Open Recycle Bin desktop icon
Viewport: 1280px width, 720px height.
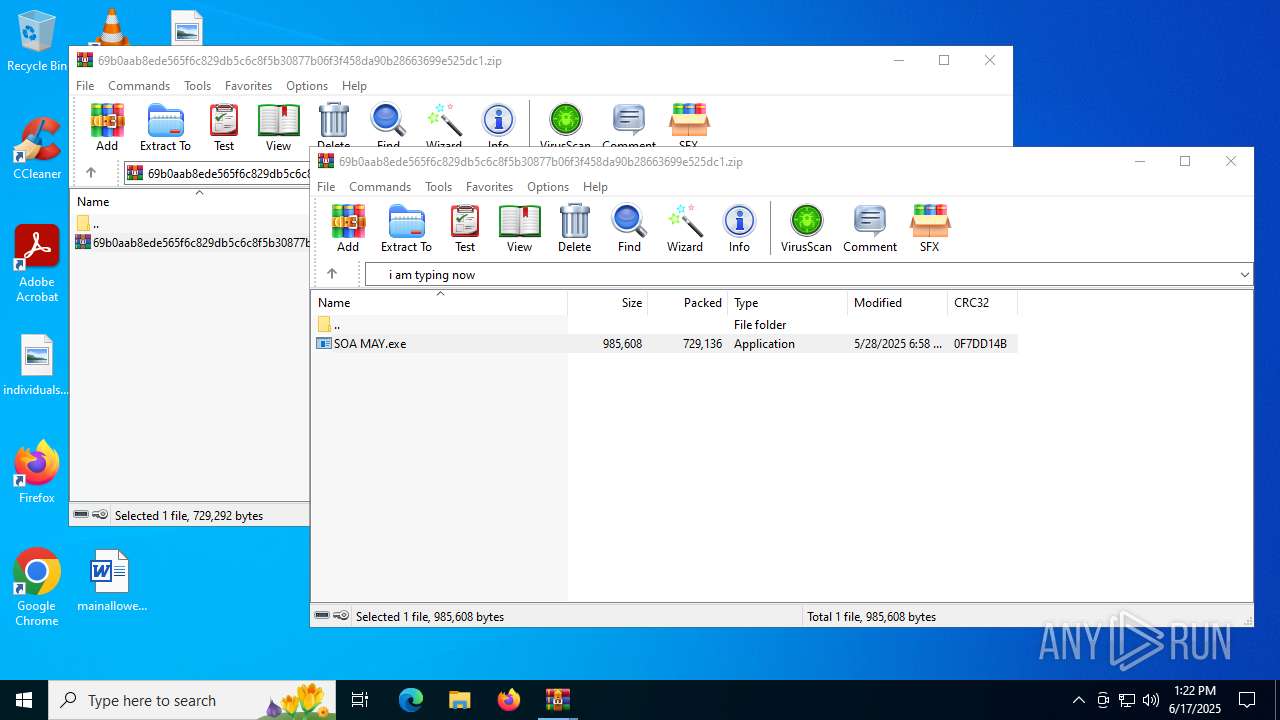coord(37,42)
